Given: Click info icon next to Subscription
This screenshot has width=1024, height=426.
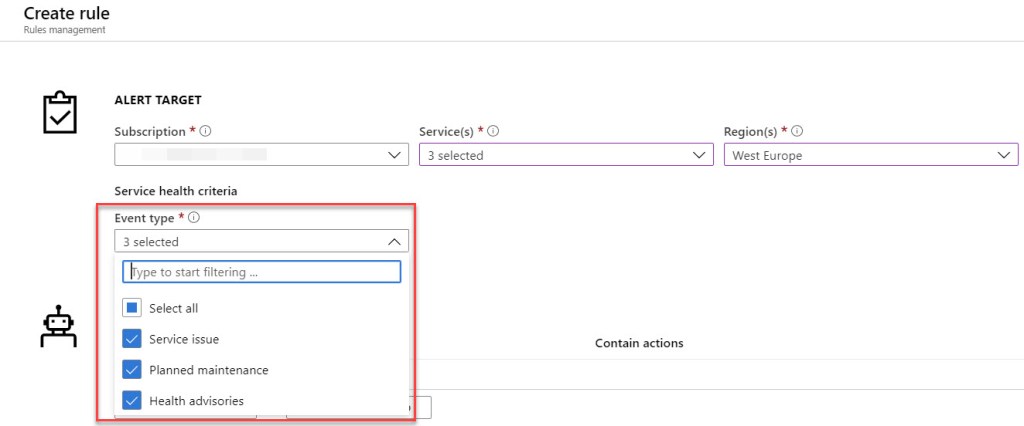Looking at the screenshot, I should pos(205,132).
